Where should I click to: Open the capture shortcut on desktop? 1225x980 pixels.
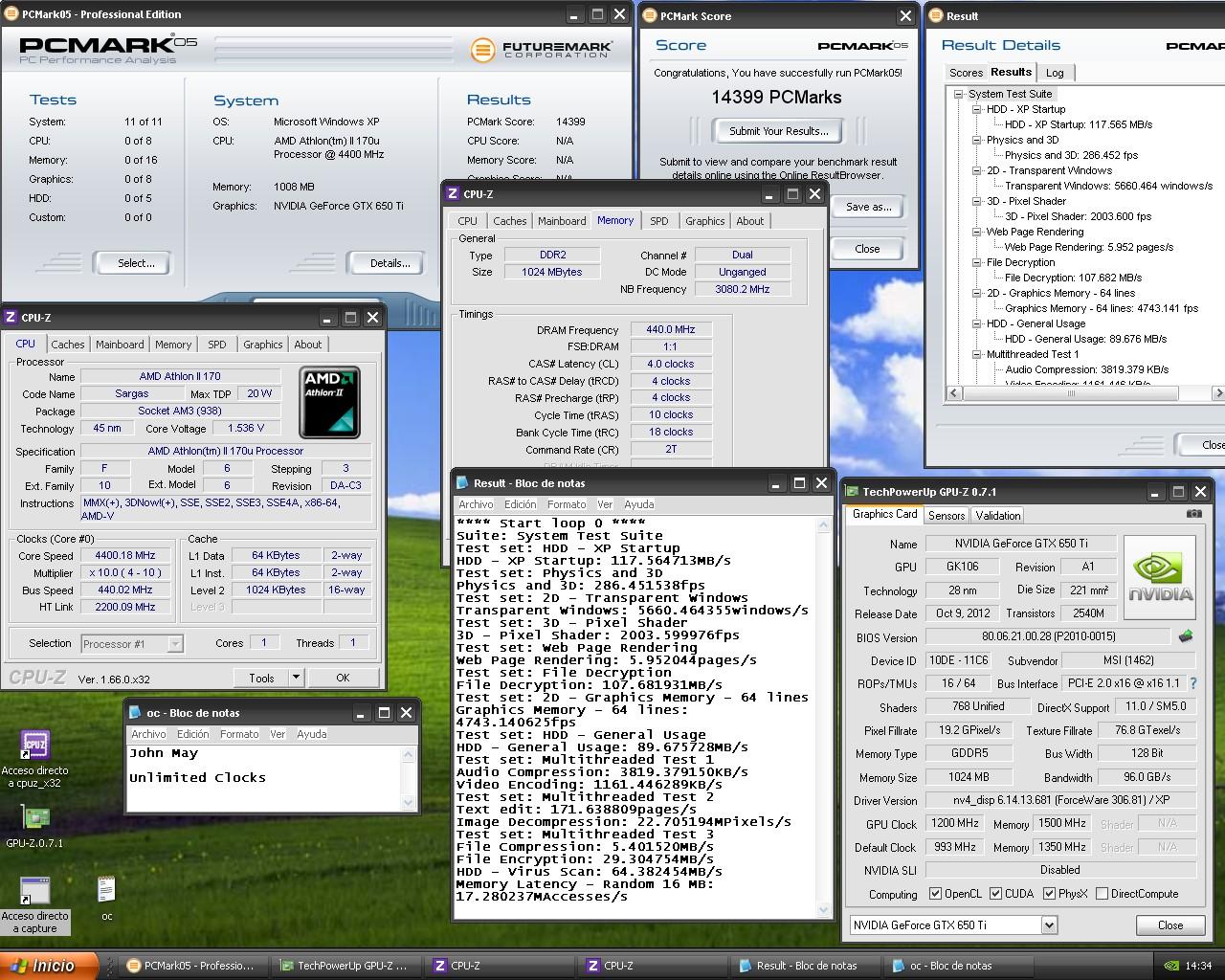34,892
